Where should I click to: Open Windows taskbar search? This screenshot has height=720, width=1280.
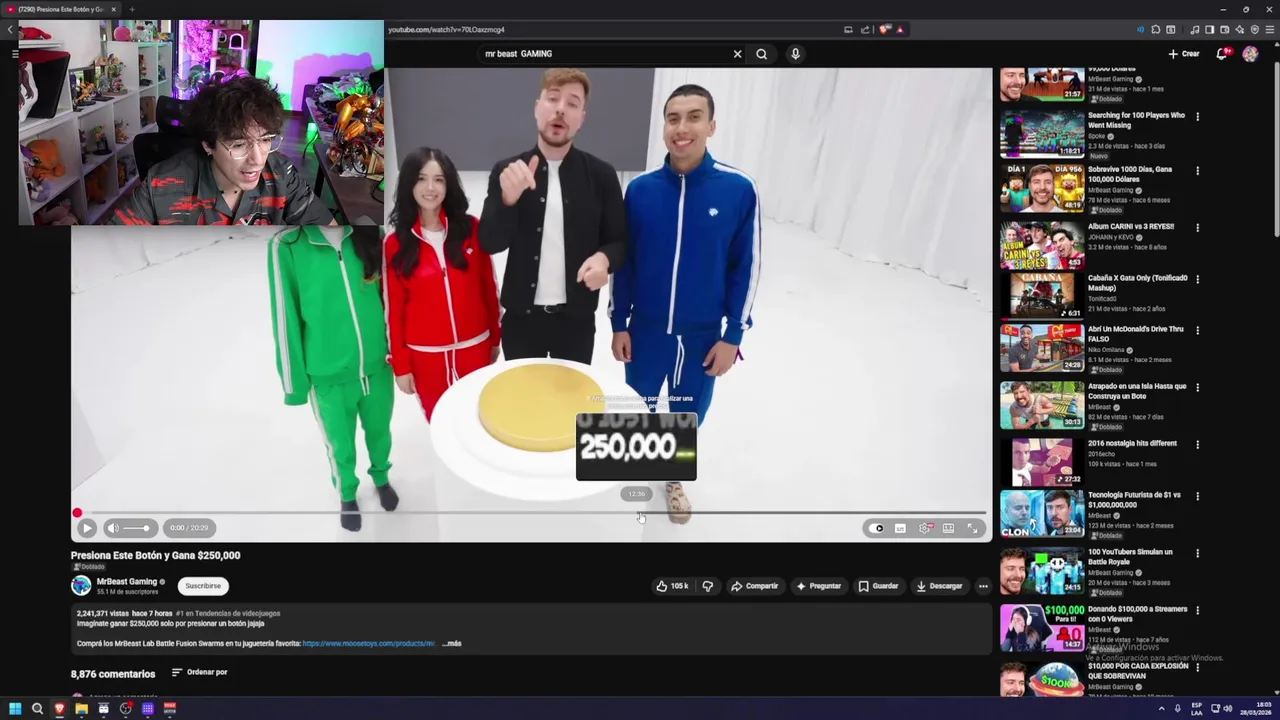tap(37, 709)
